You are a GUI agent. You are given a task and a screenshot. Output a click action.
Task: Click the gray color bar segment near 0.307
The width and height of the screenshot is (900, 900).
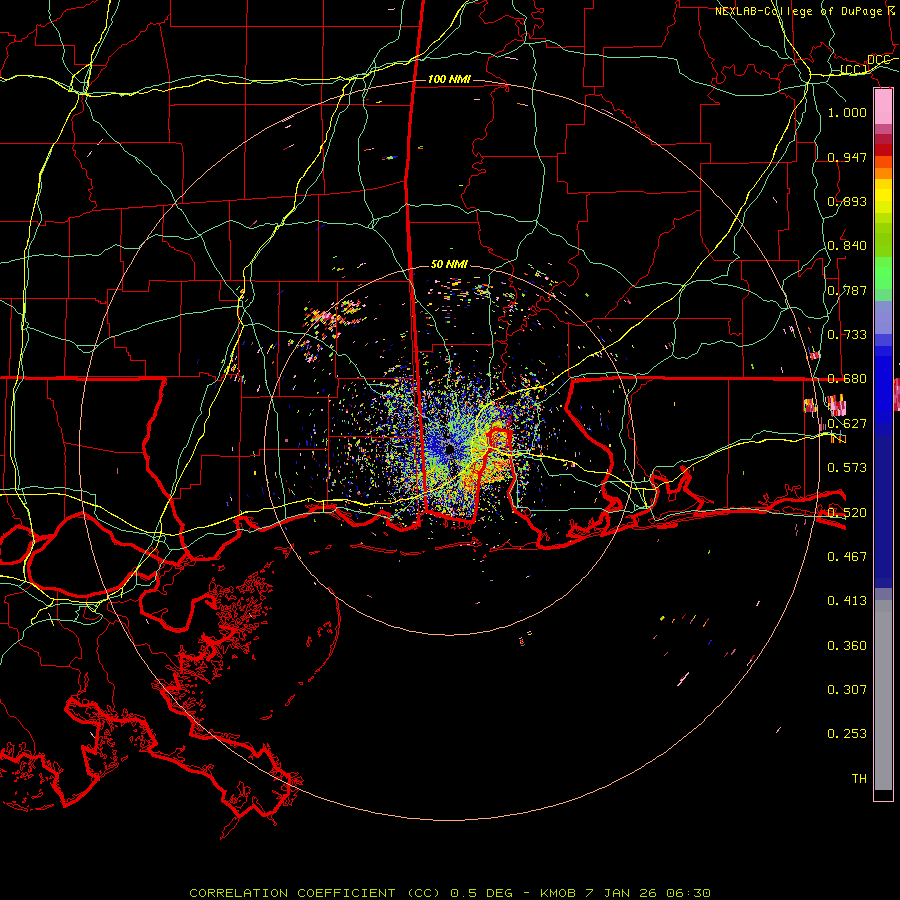pos(883,695)
